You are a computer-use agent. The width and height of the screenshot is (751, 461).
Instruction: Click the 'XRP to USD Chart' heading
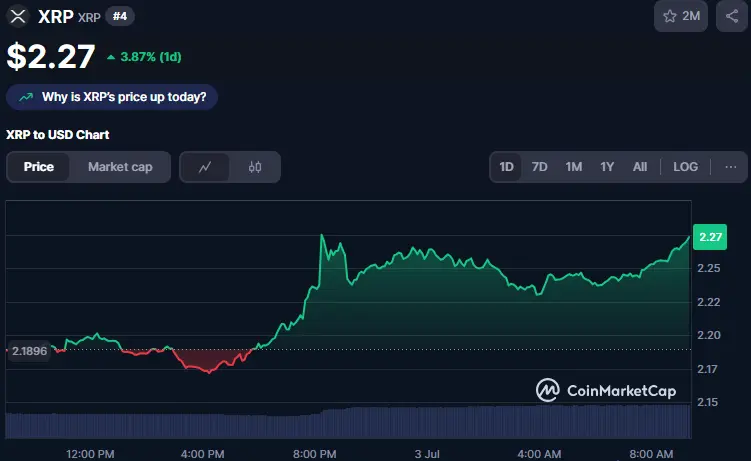[57, 135]
